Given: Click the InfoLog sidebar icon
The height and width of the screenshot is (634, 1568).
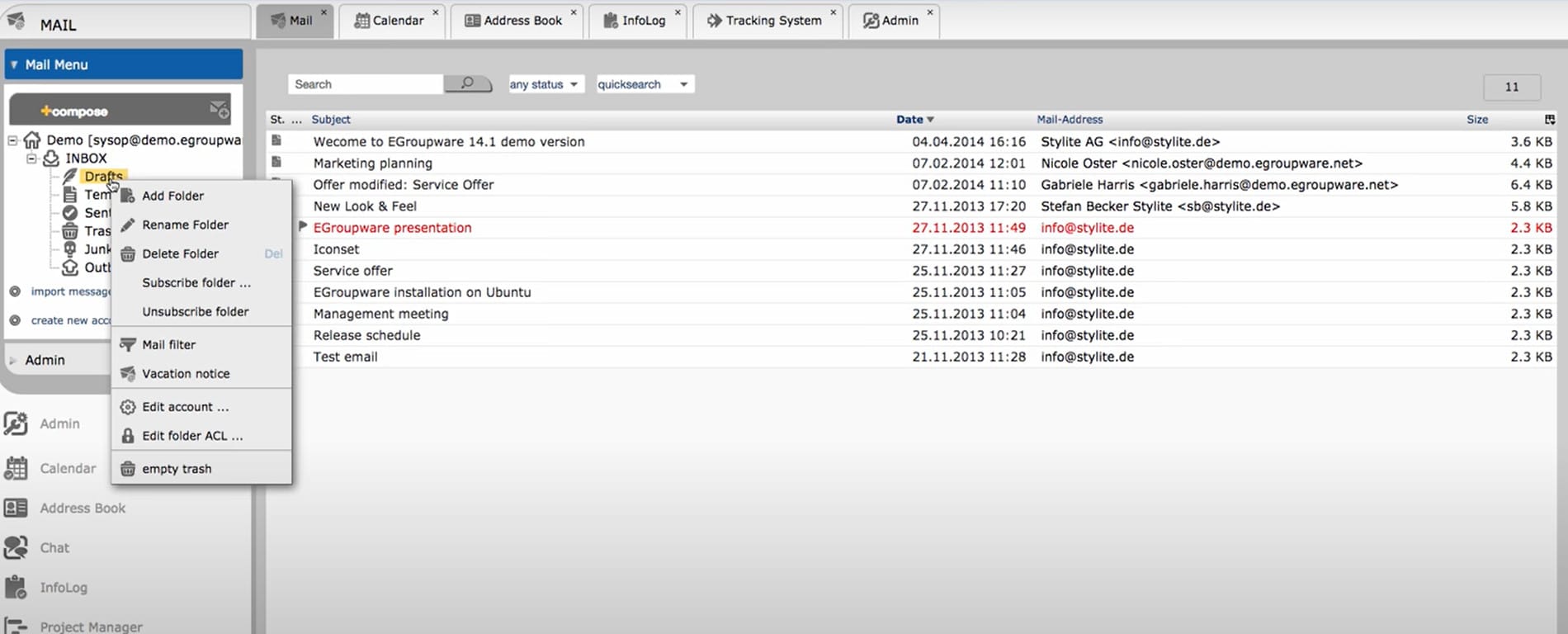Looking at the screenshot, I should pyautogui.click(x=16, y=587).
